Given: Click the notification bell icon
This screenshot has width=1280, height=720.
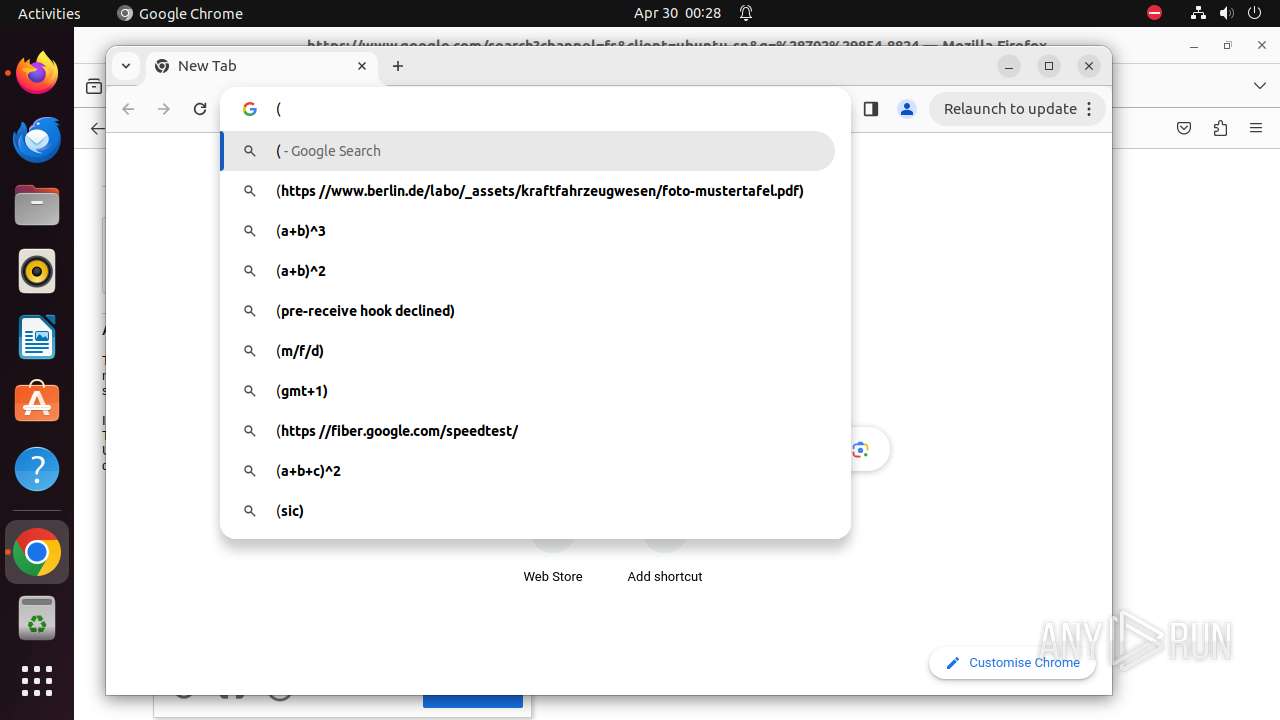Looking at the screenshot, I should point(746,13).
